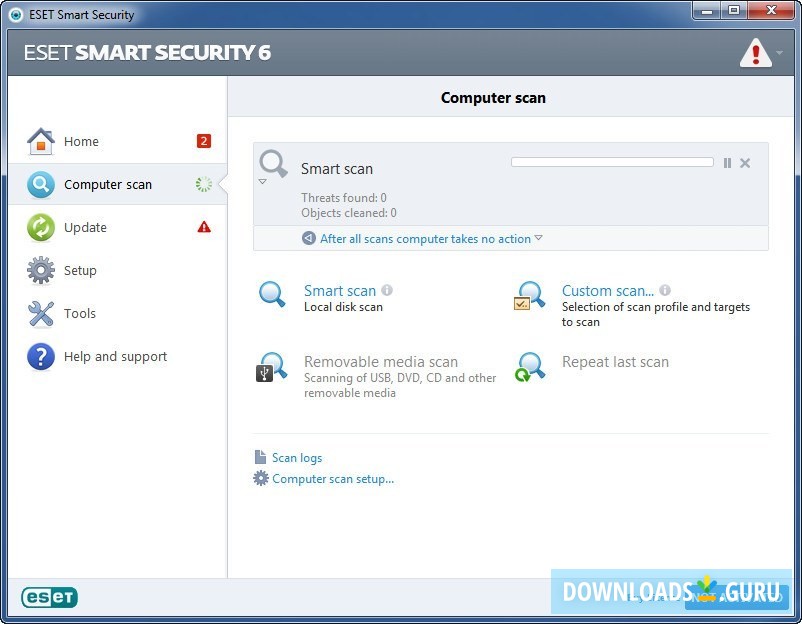Click the red Home notification badge showing 2
Screen dimensions: 802x624
(x=204, y=141)
